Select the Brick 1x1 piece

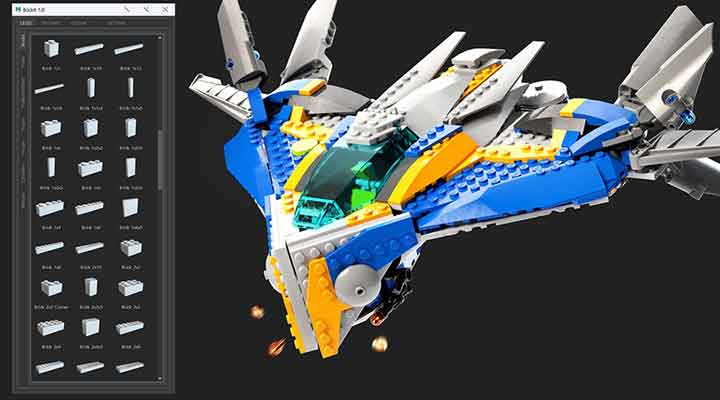click(49, 48)
